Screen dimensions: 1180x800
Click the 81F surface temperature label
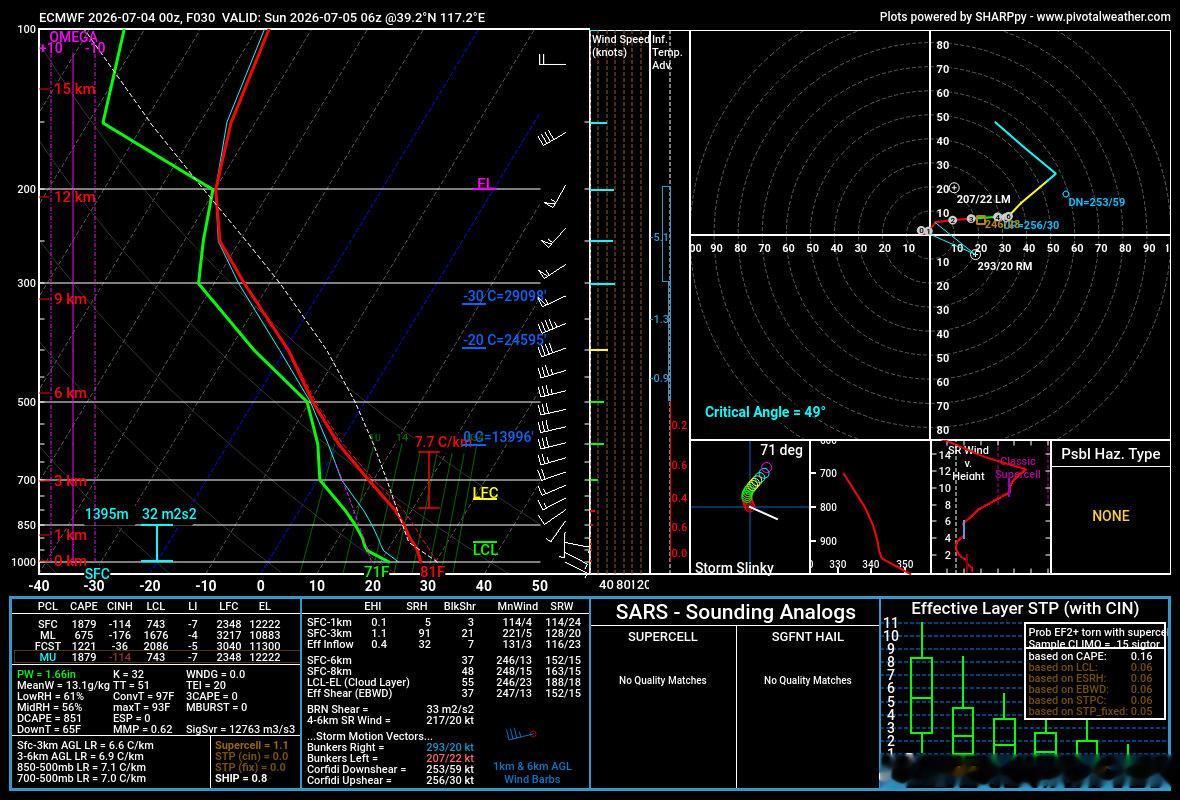click(x=432, y=572)
